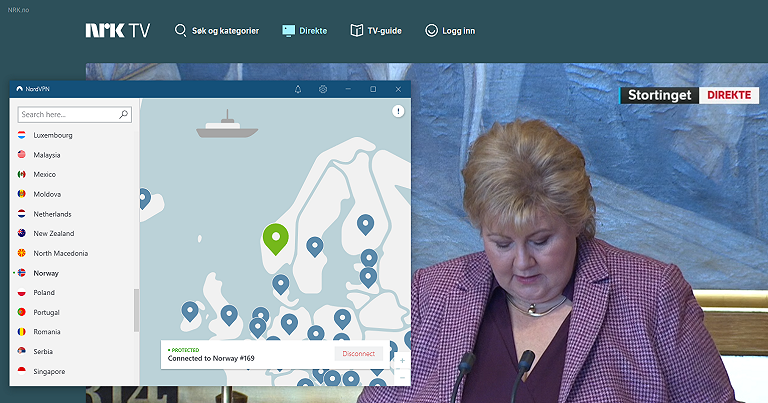Click the Romania flag icon
768x403 pixels.
tap(22, 332)
